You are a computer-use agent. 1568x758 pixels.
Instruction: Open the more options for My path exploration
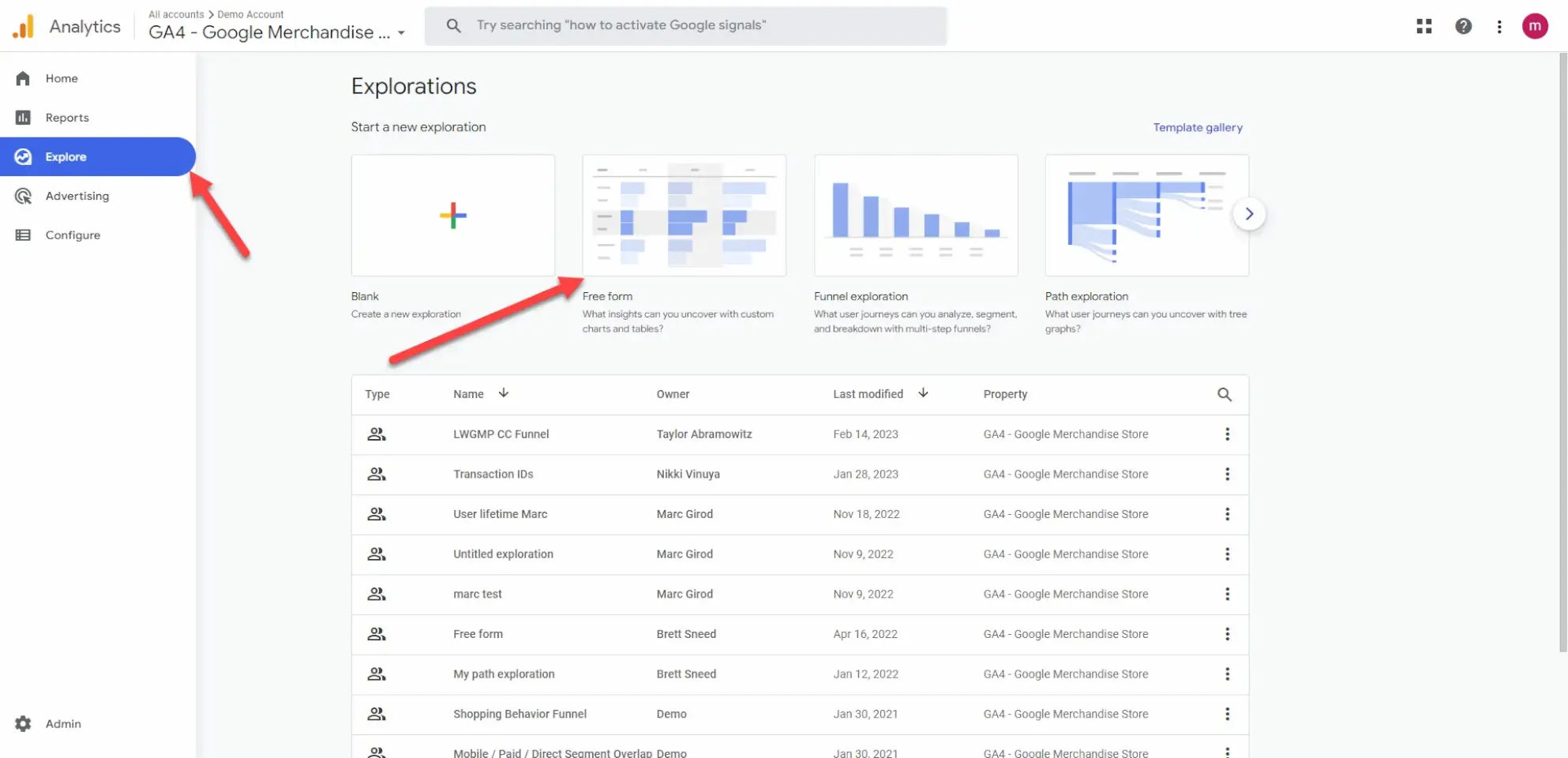click(1227, 674)
